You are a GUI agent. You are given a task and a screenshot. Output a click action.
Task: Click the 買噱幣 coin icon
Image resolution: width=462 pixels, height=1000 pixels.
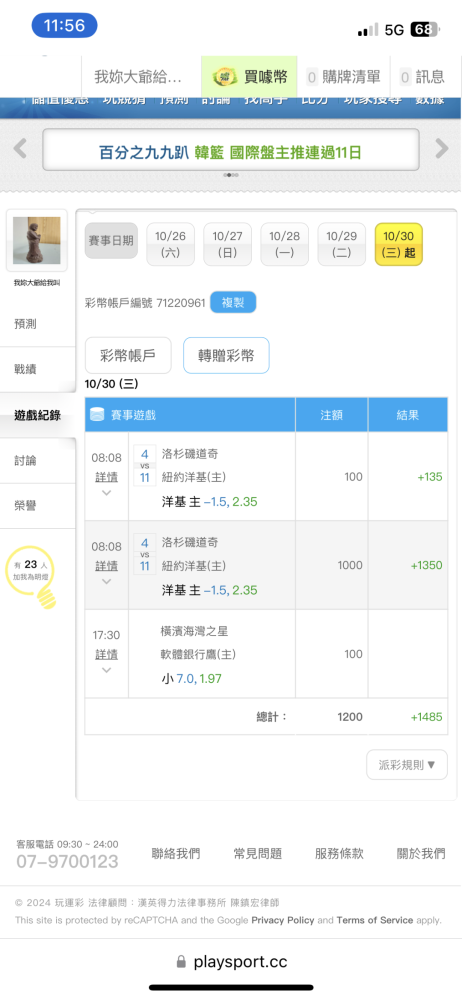pyautogui.click(x=224, y=77)
